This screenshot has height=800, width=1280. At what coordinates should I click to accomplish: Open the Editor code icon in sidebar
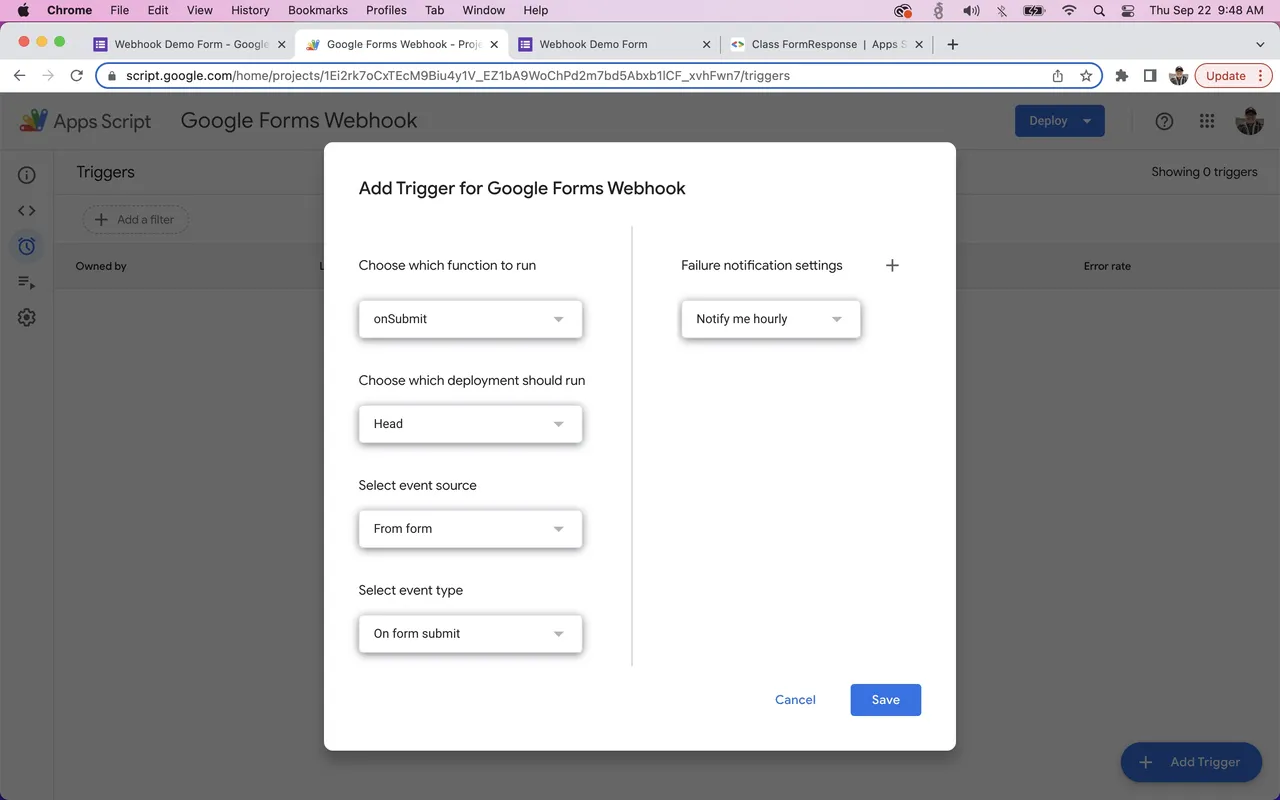[x=27, y=211]
